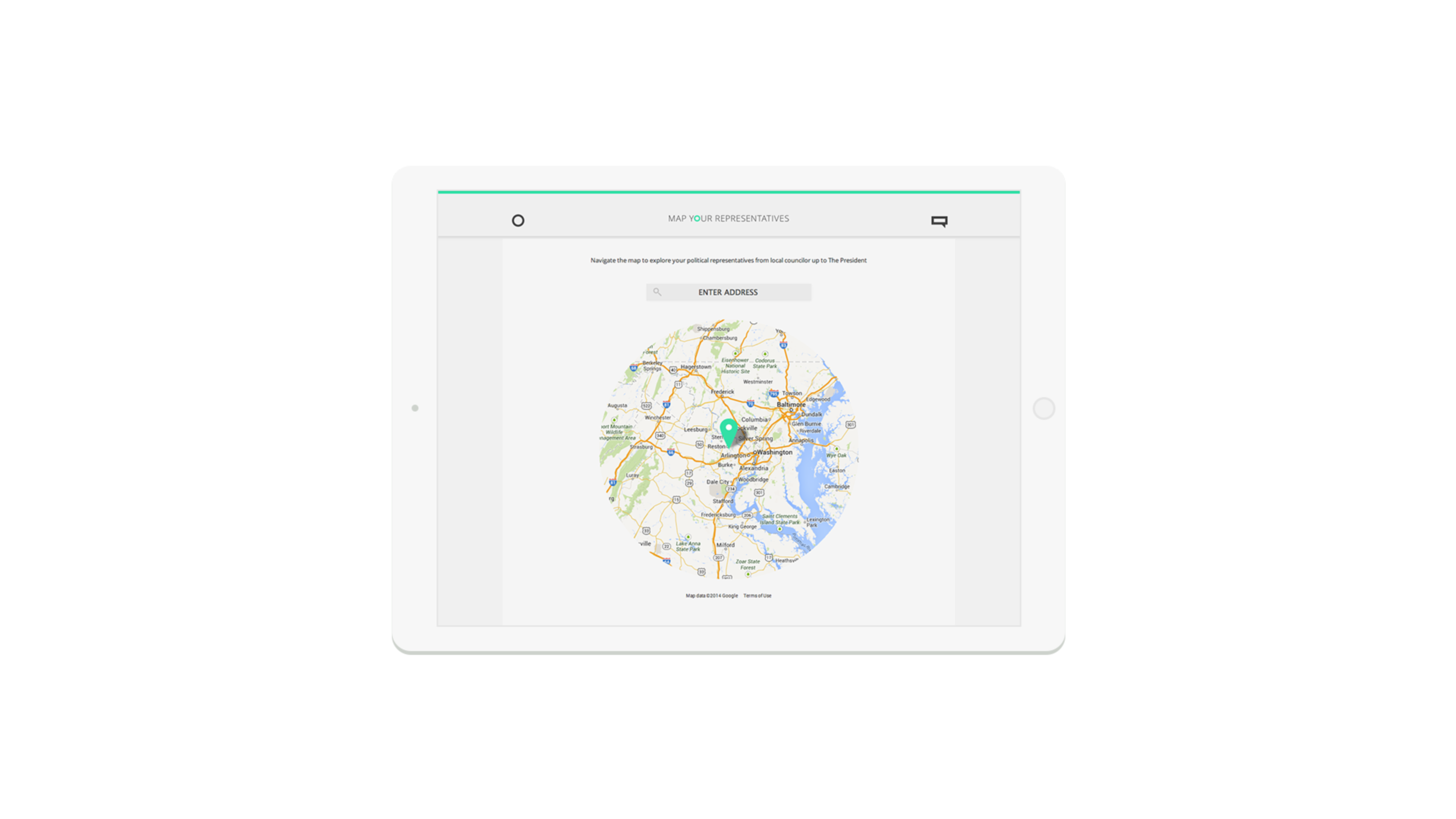Click the King George label on the map
Viewport: 1456px width, 819px height.
pyautogui.click(x=742, y=527)
